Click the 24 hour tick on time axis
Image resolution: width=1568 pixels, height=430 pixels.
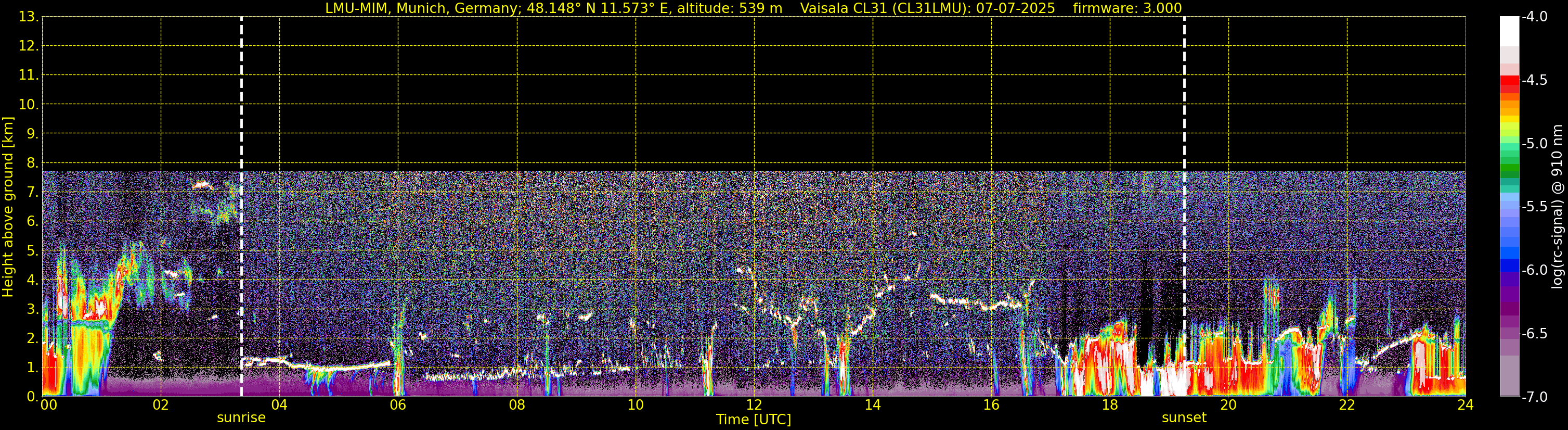1465,405
